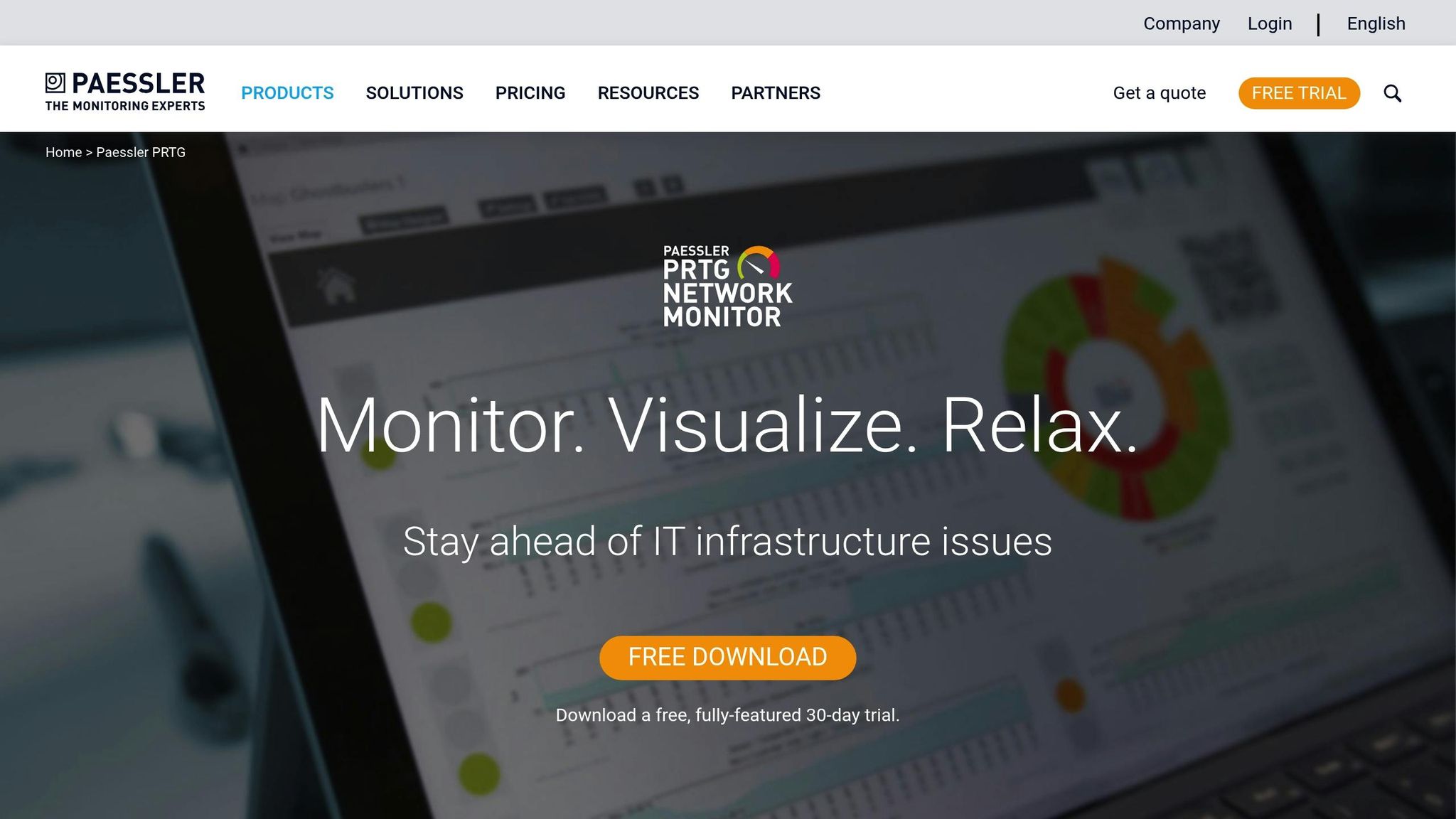
Task: Navigate to Home via breadcrumb
Action: [x=63, y=151]
